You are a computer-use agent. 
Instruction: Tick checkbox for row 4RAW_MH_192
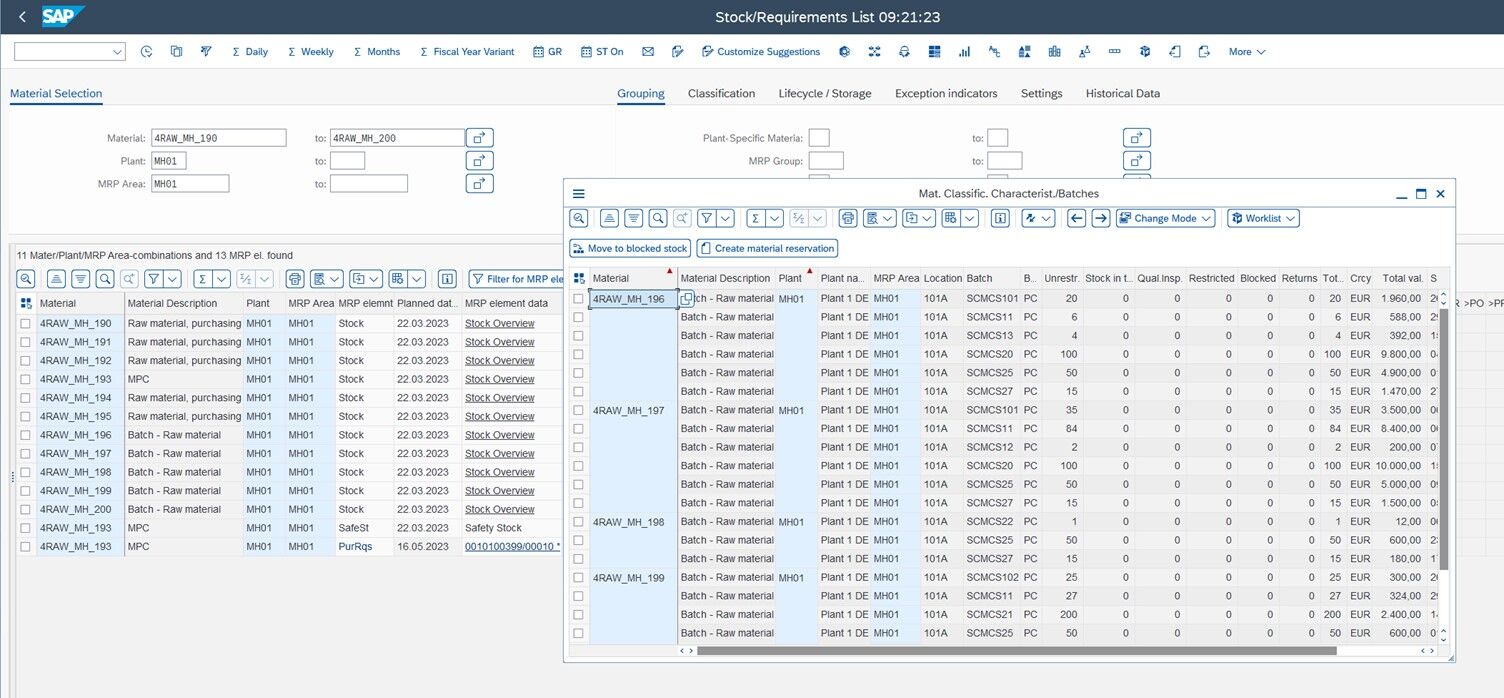[26, 361]
